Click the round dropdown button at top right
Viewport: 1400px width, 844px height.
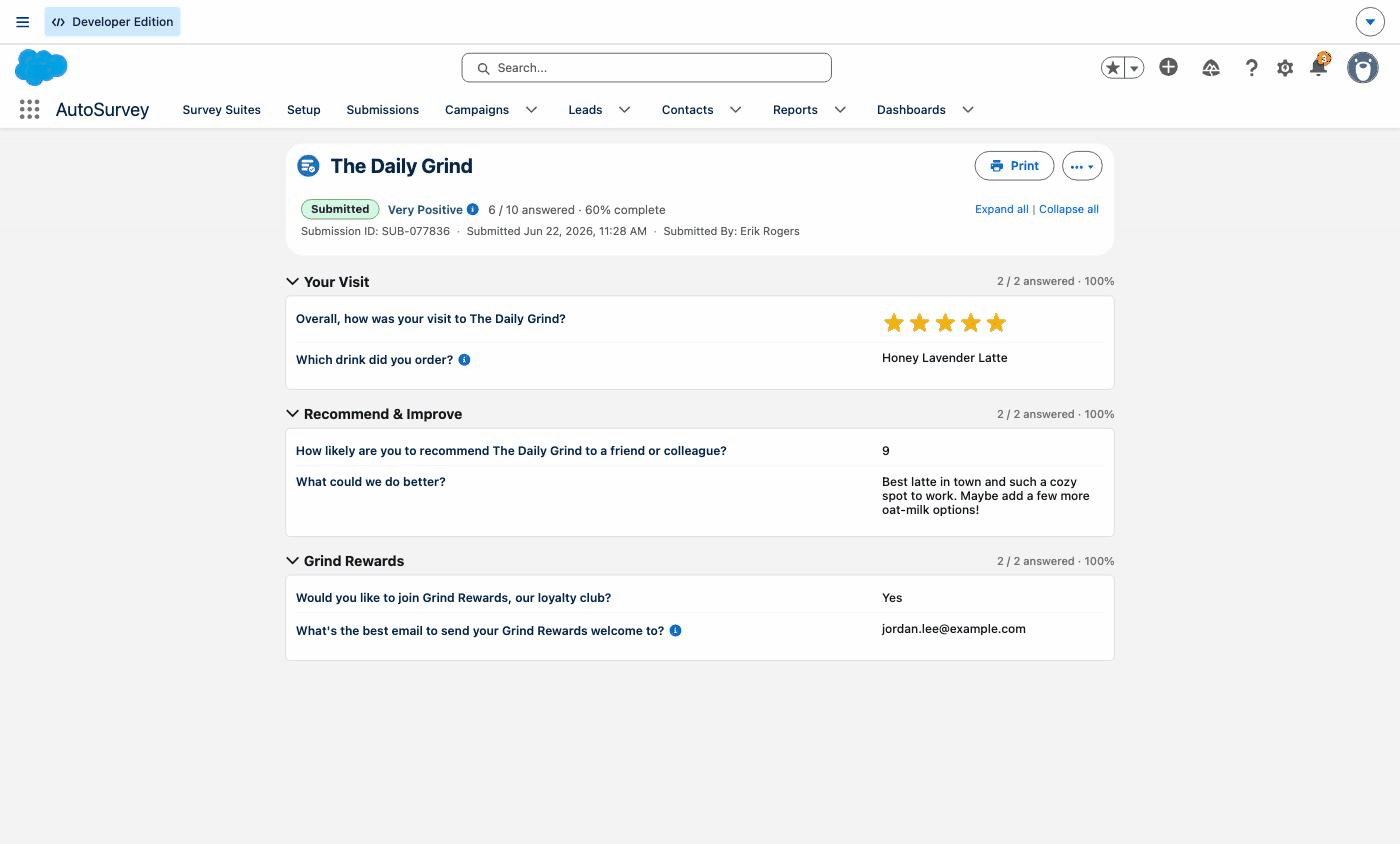click(1370, 21)
